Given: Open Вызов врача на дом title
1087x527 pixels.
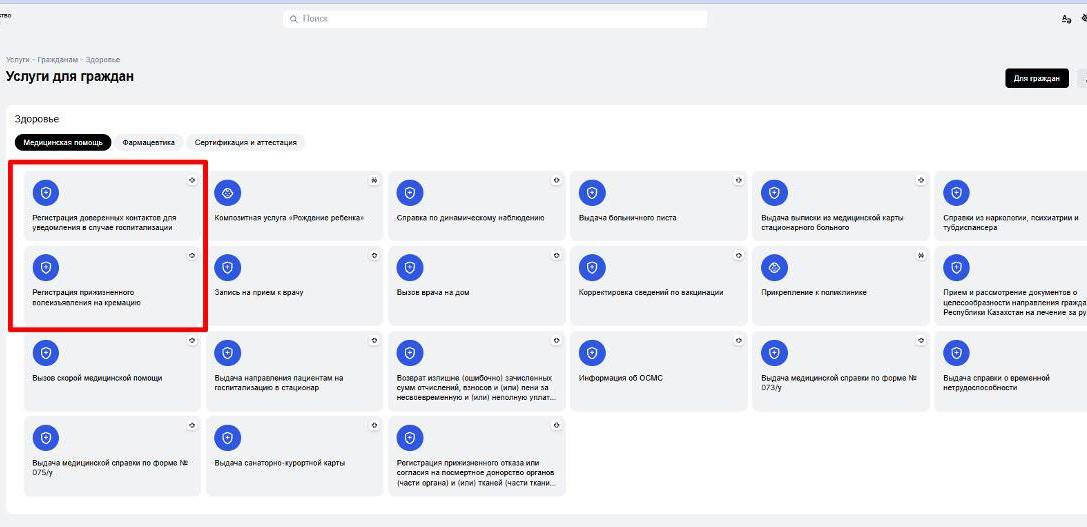Looking at the screenshot, I should click(433, 293).
